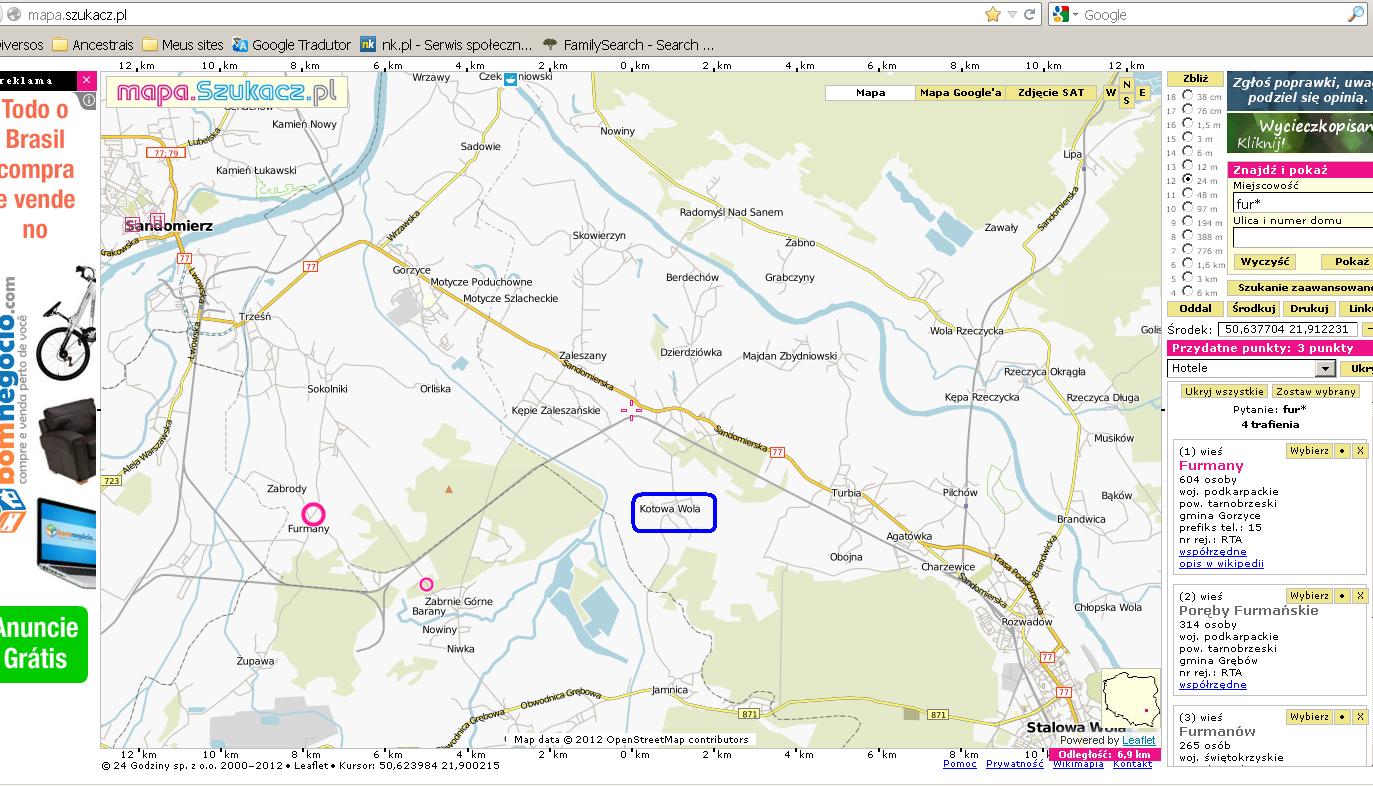
Task: Select zoom level 14 (6 m)
Action: click(1188, 152)
